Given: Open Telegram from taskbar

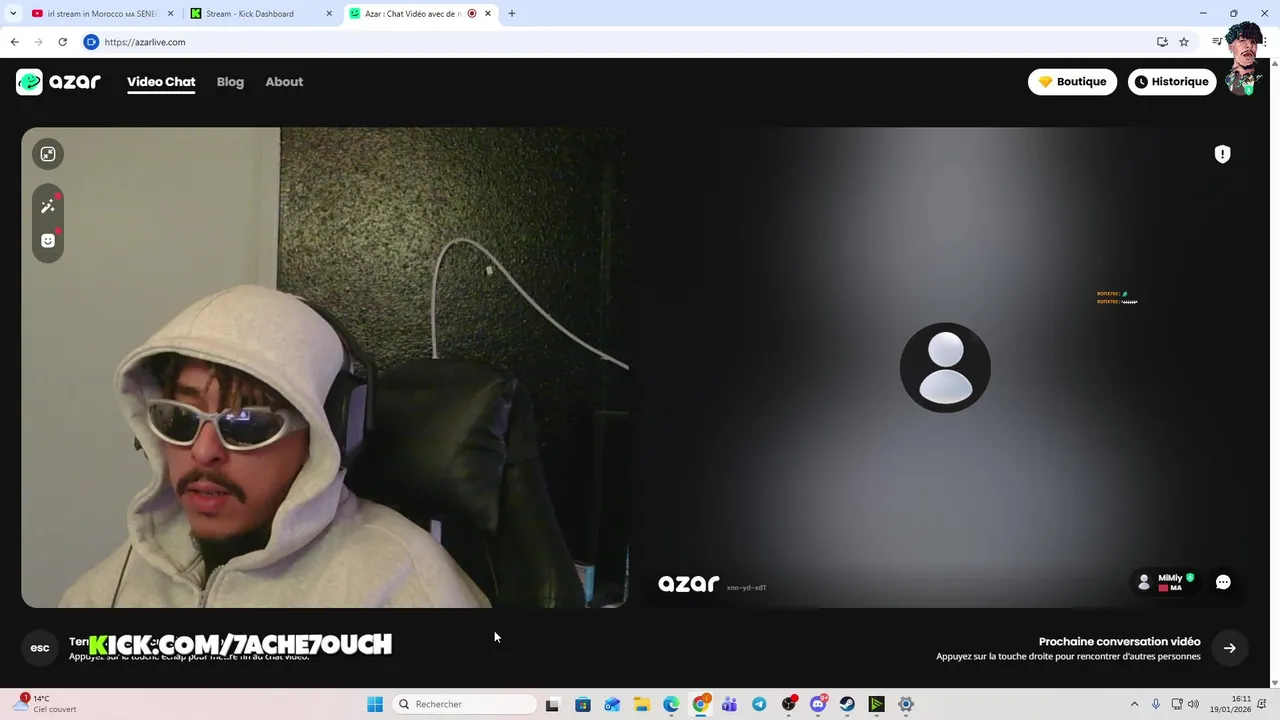Looking at the screenshot, I should tap(759, 704).
